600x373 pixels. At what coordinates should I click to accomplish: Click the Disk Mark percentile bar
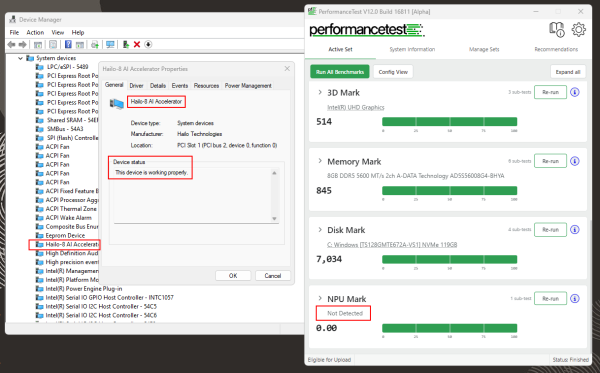click(x=450, y=259)
